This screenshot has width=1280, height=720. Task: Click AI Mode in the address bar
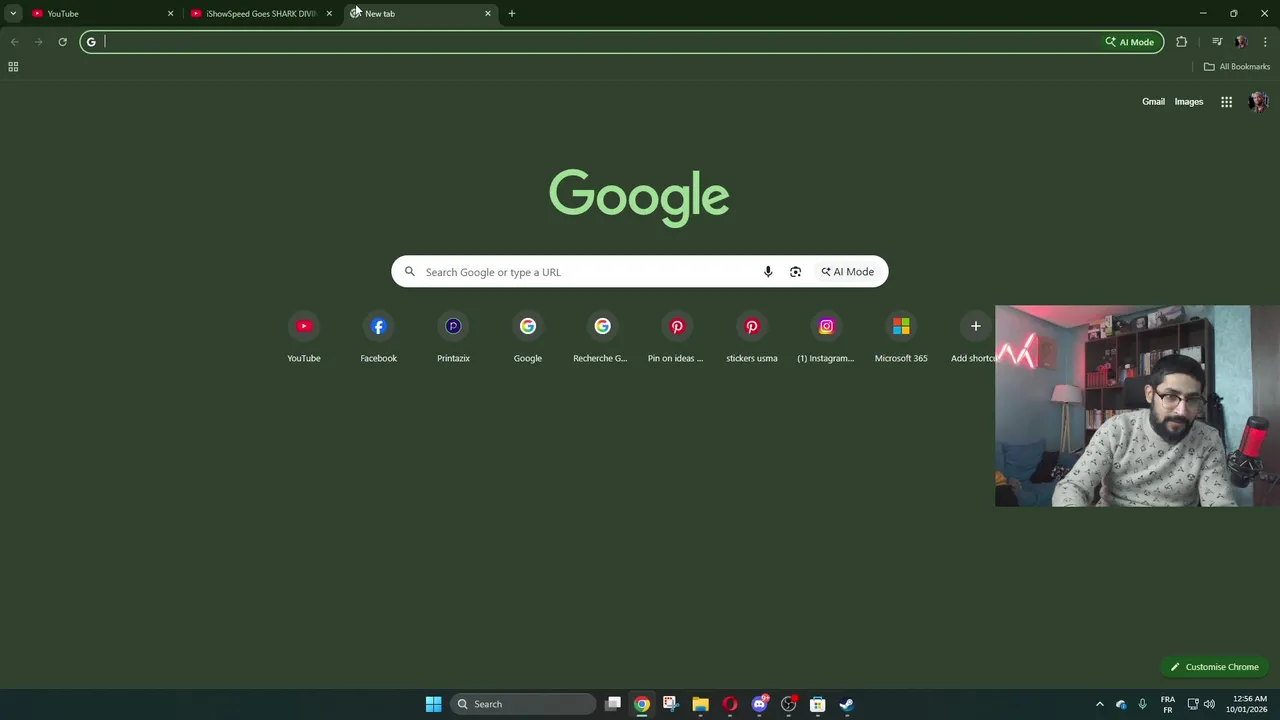click(x=1130, y=42)
